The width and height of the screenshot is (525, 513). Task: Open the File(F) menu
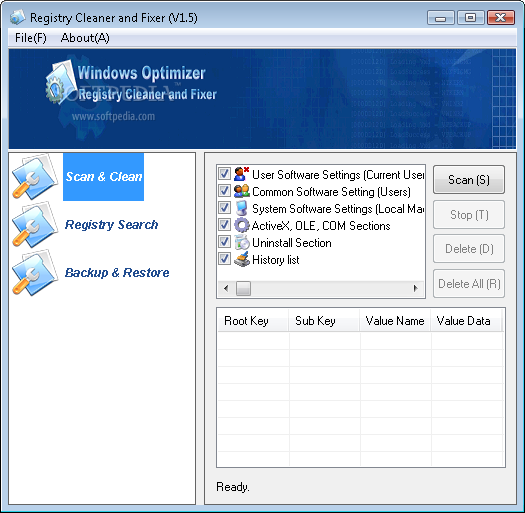pos(31,38)
